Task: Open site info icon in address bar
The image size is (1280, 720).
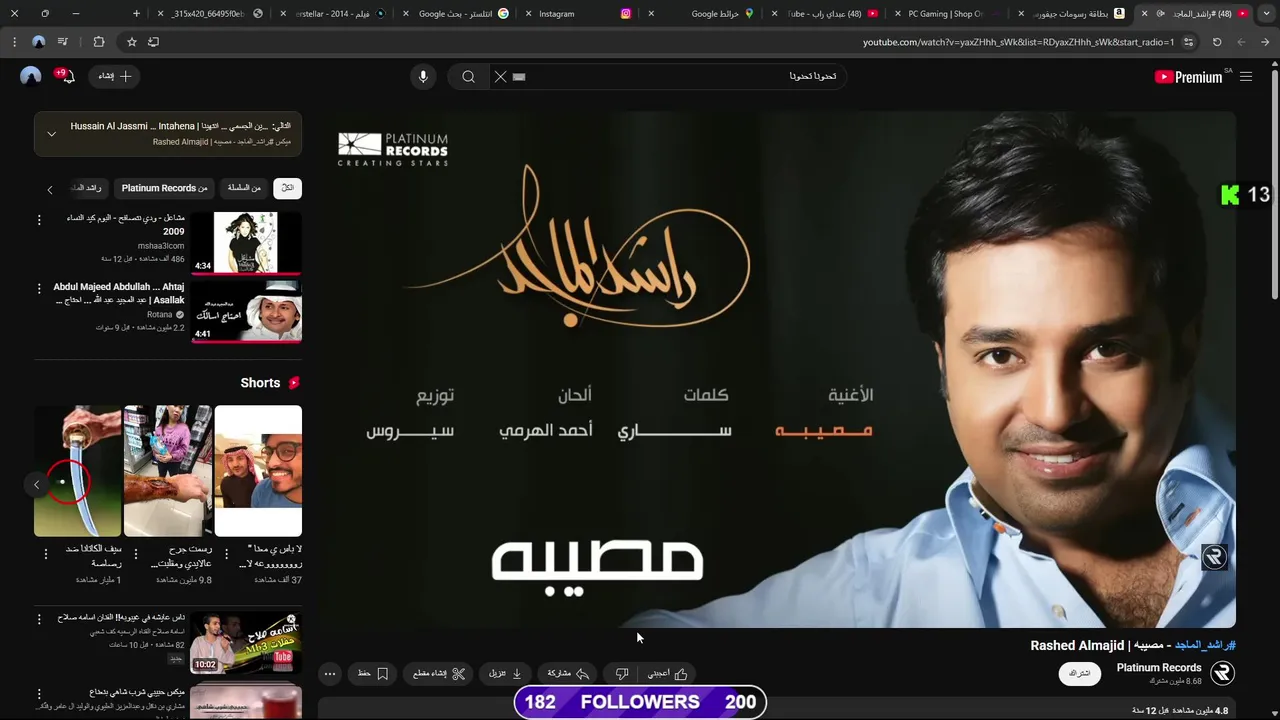Action: [1189, 42]
